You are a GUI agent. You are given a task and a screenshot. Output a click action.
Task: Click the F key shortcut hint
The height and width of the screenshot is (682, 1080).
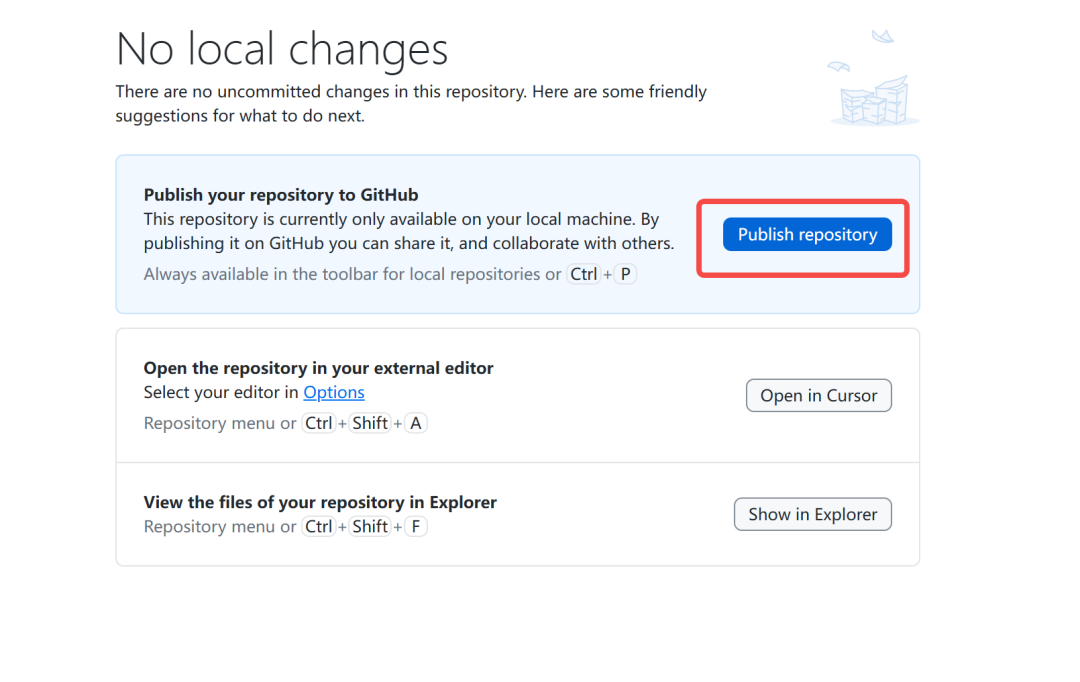[x=415, y=526]
